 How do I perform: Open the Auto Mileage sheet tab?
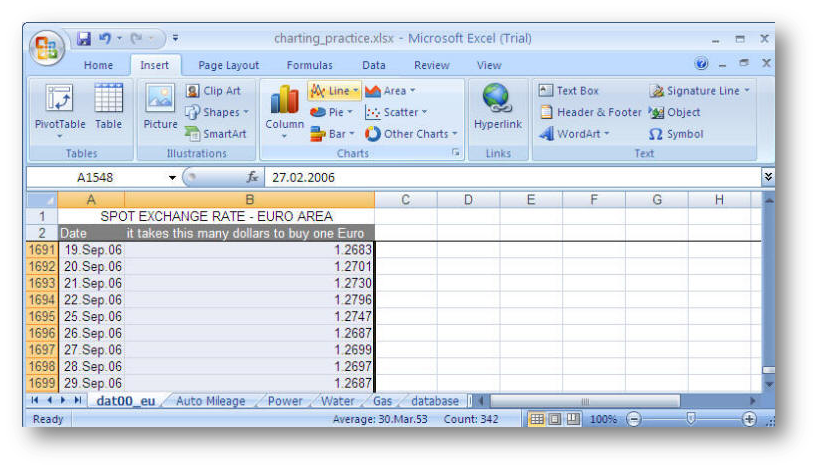click(210, 401)
